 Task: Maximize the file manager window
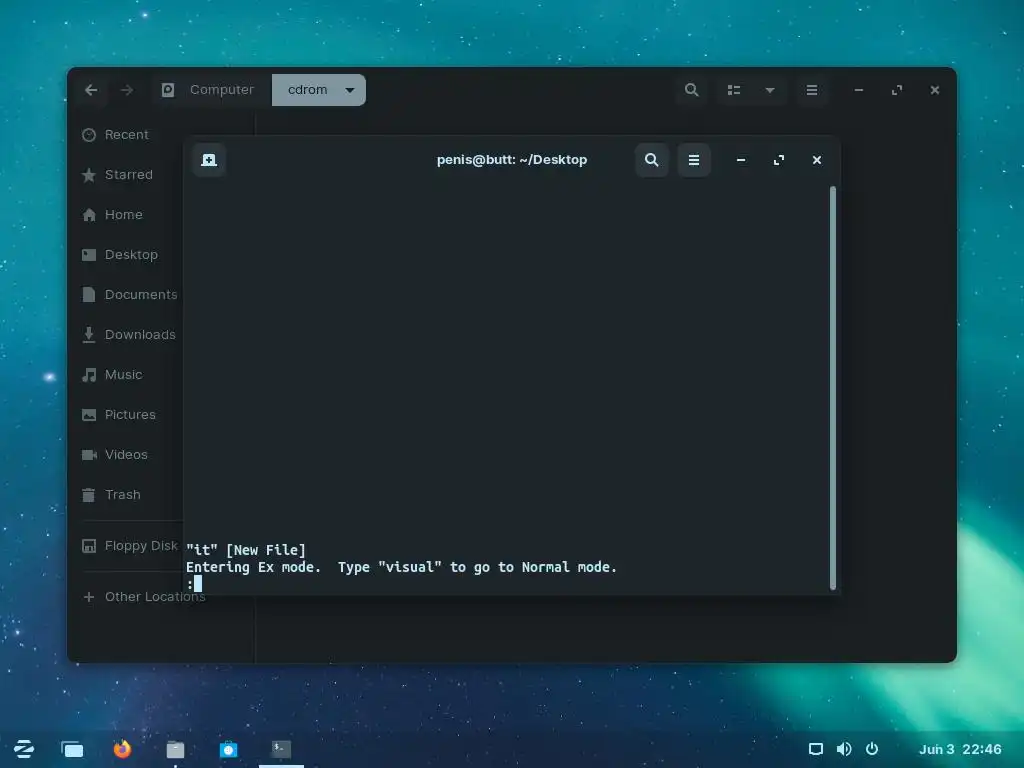pos(897,90)
